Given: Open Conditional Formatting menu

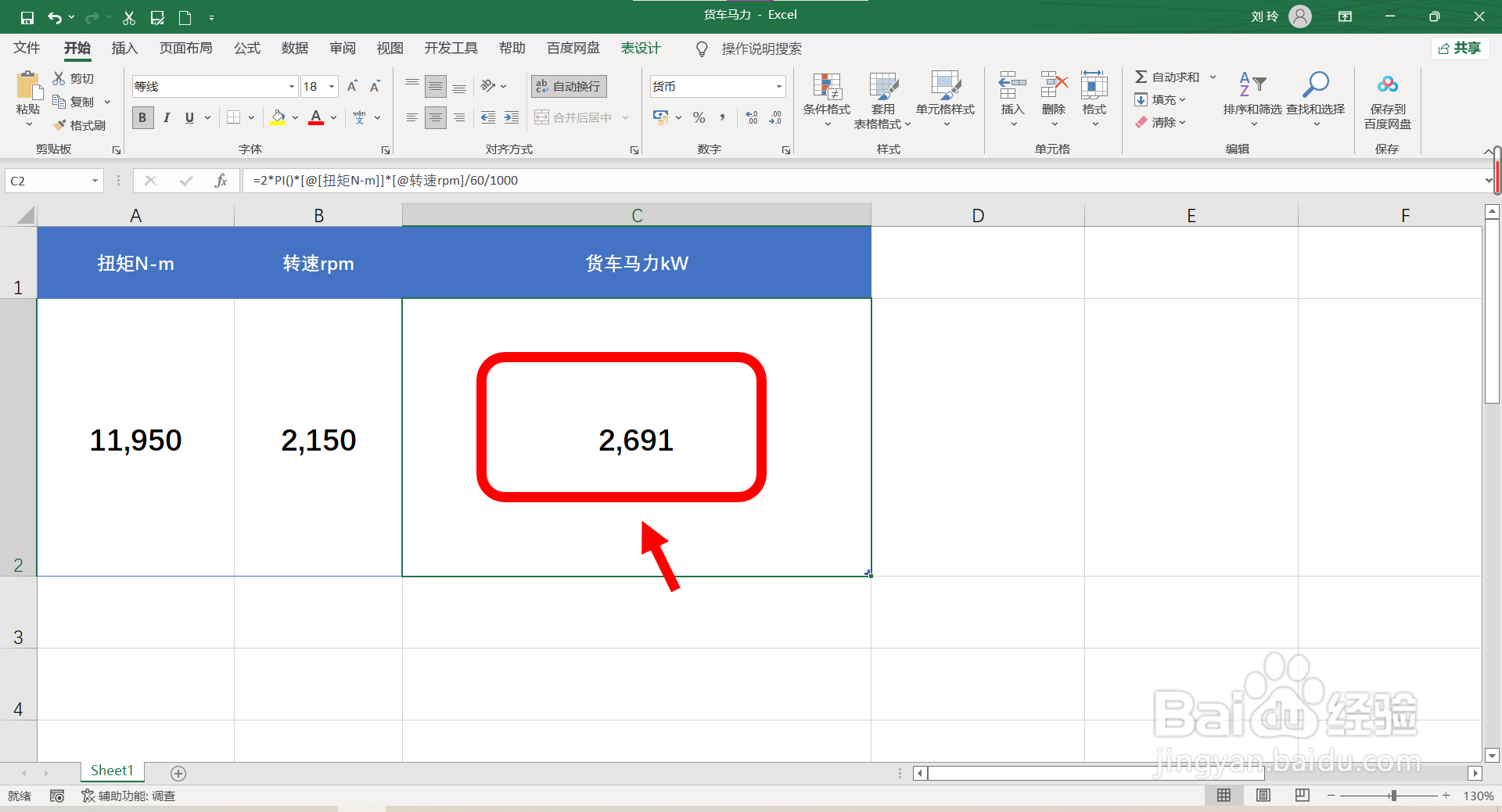Looking at the screenshot, I should (x=827, y=100).
